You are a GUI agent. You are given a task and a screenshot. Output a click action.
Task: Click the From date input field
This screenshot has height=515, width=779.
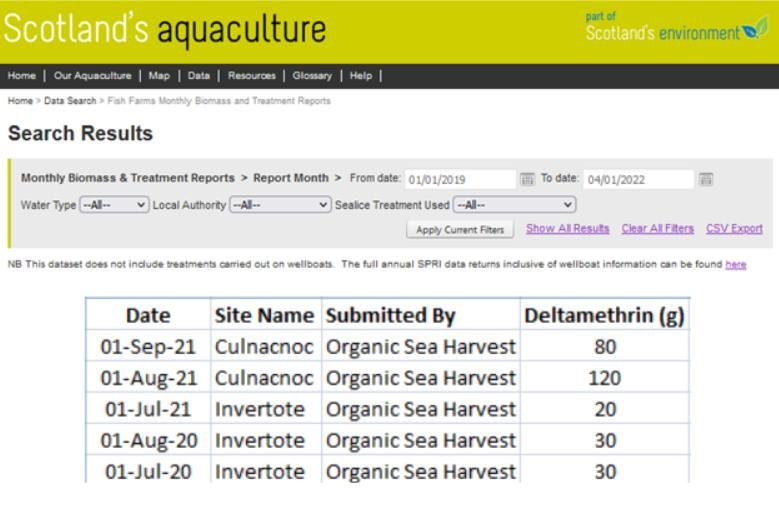(460, 180)
